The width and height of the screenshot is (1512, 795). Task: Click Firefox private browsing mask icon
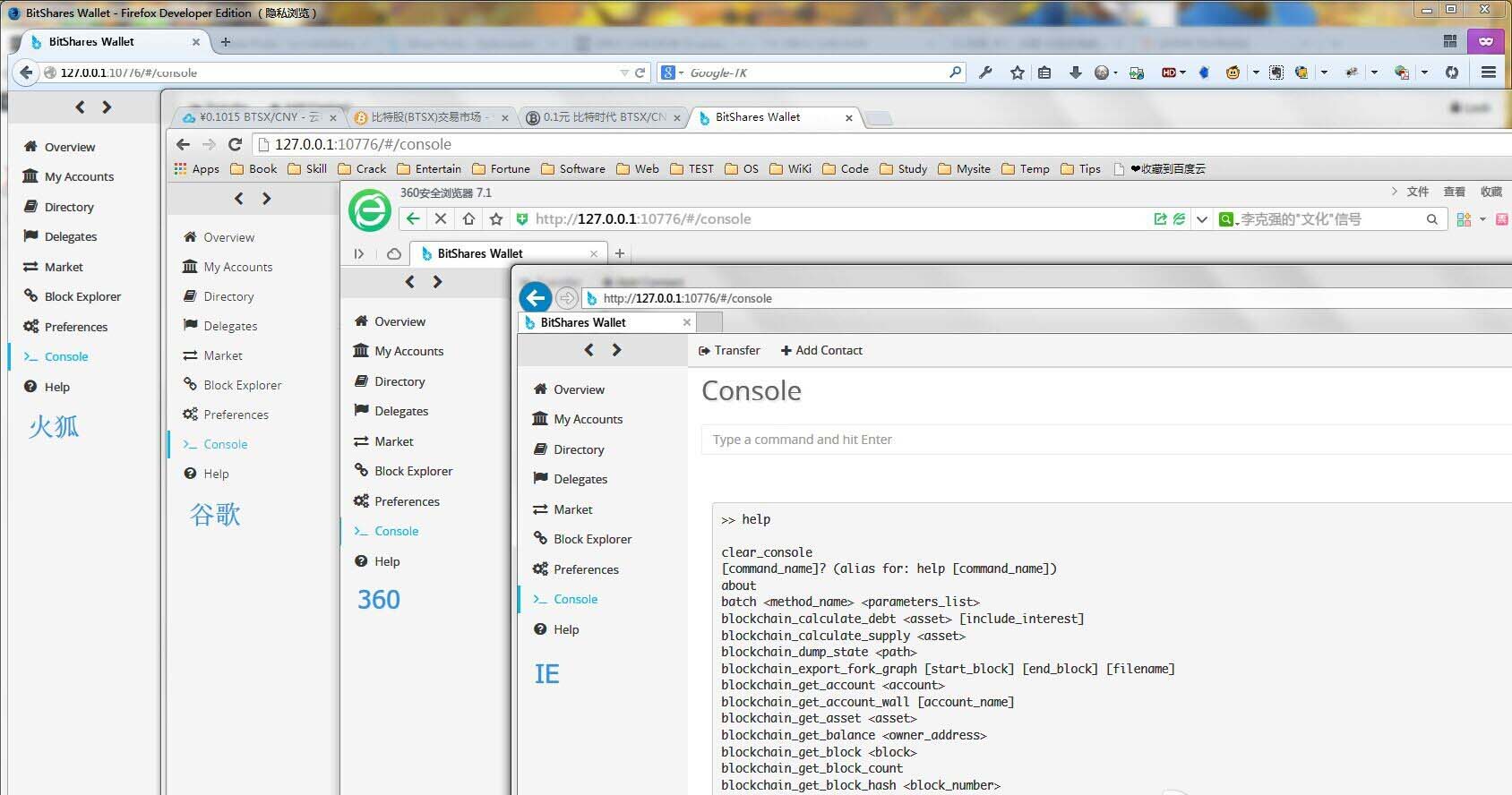point(1486,41)
